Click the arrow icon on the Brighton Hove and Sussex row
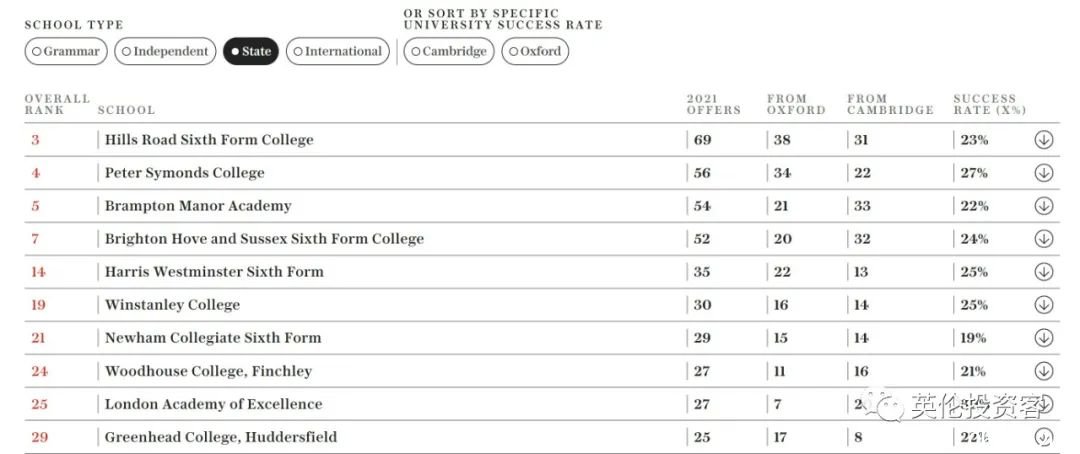 tap(1043, 239)
